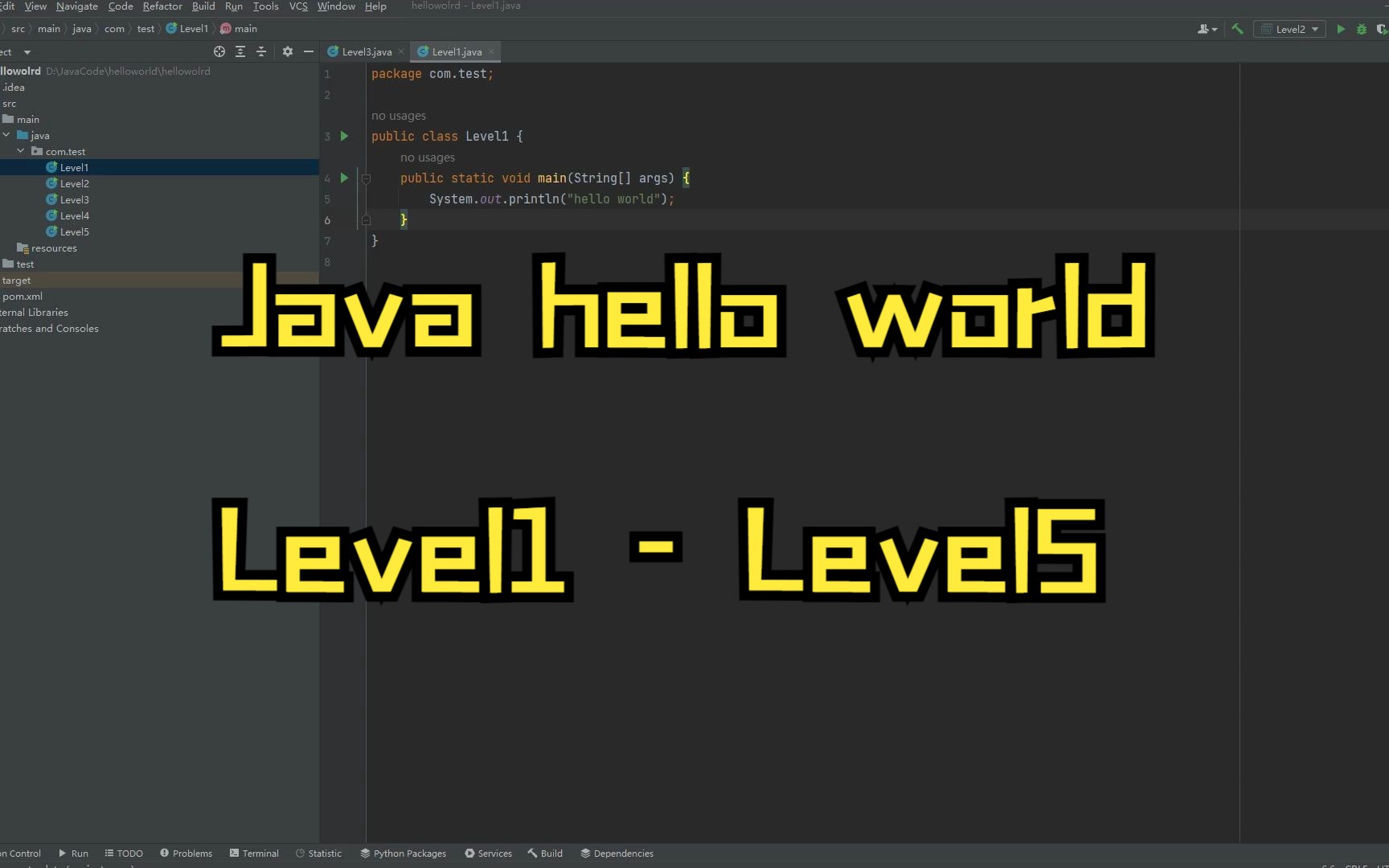
Task: Open the Dependencies tool window
Action: pyautogui.click(x=617, y=854)
